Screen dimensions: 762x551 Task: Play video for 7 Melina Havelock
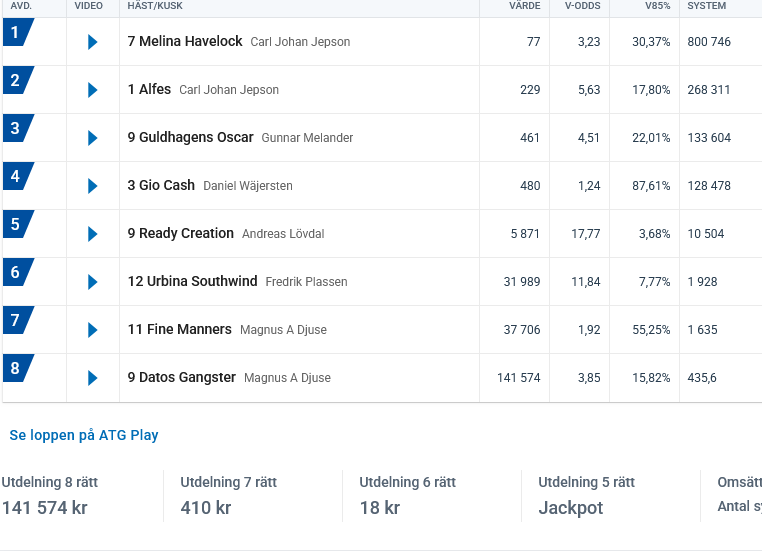93,42
